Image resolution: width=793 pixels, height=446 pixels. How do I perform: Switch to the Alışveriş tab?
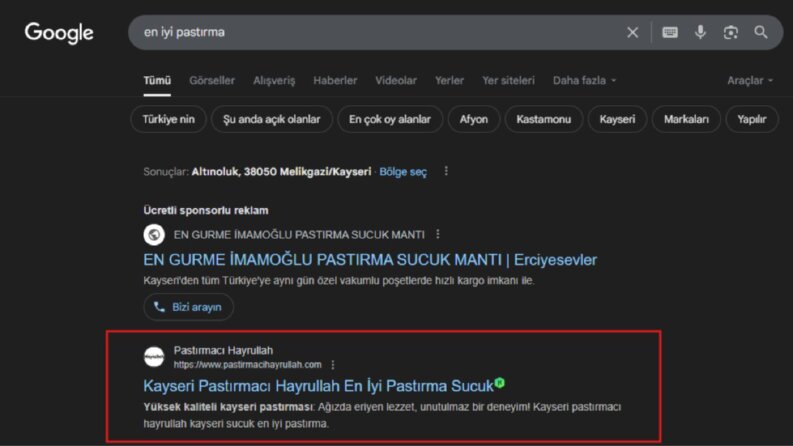coord(274,80)
